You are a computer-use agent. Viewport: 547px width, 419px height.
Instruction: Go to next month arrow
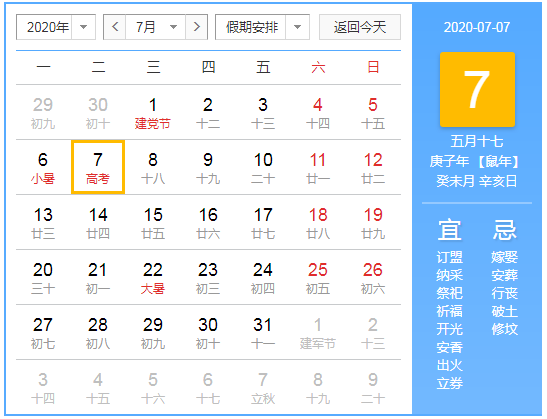[197, 27]
